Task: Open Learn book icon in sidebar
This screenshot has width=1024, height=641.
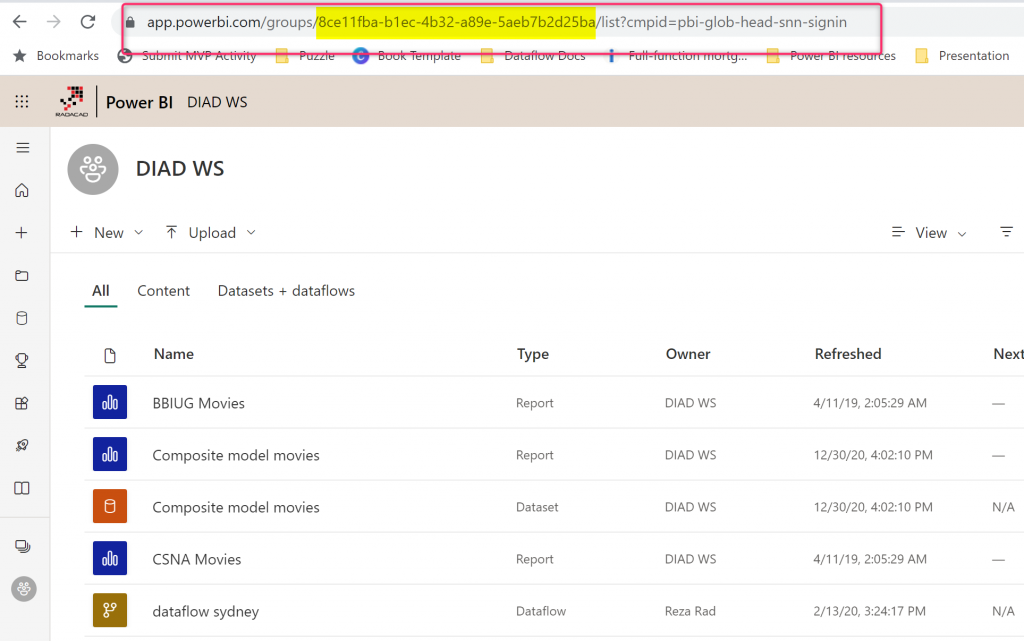Action: pos(22,488)
